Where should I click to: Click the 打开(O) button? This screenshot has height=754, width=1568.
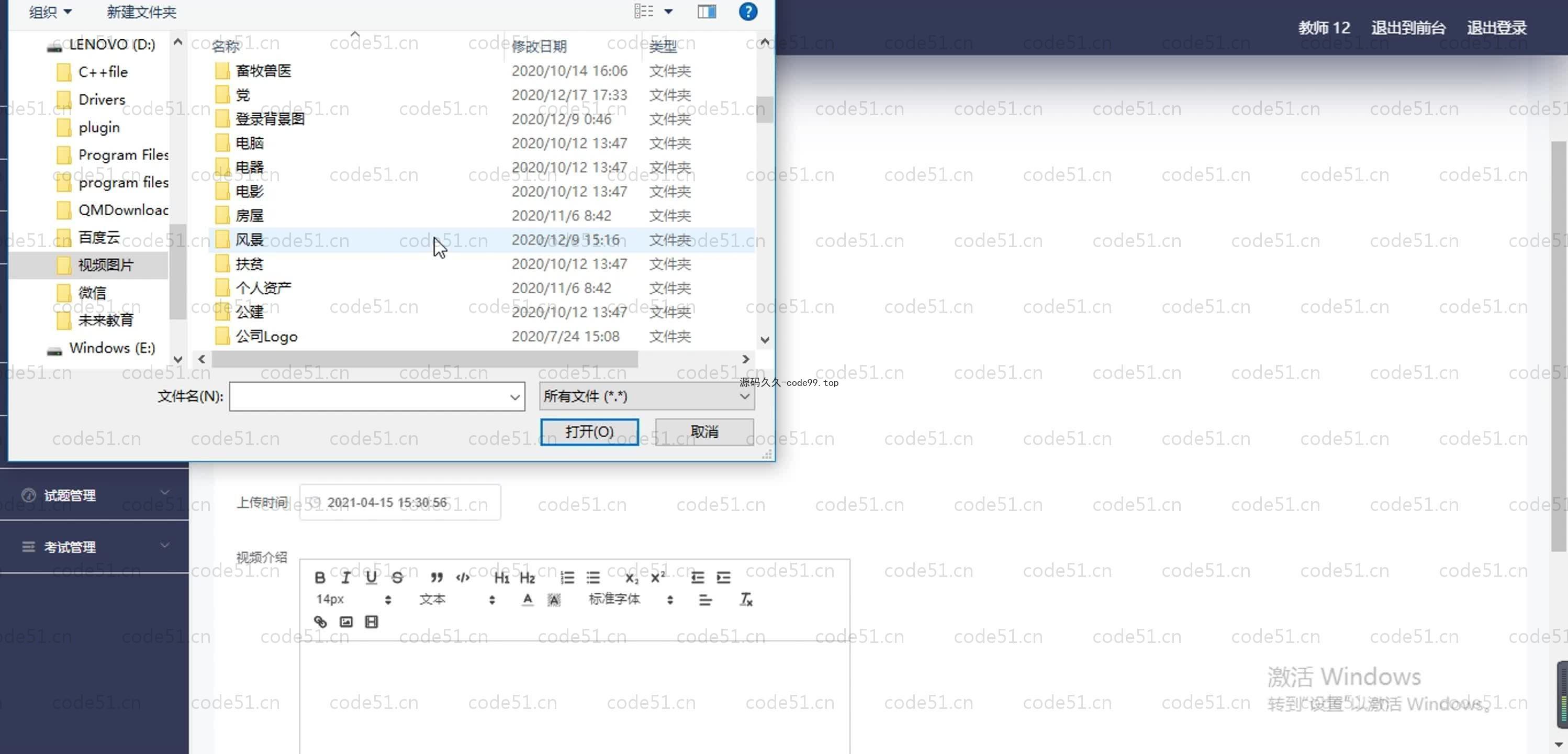[x=589, y=432]
